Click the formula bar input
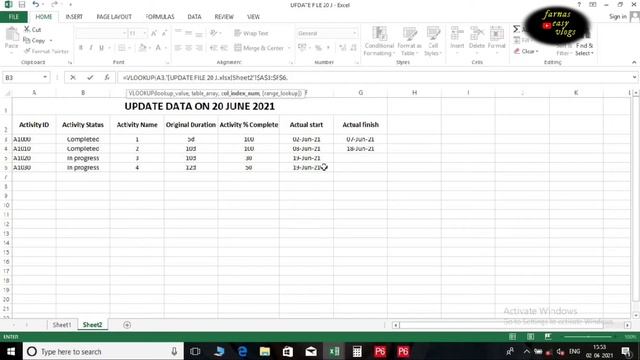 coord(374,77)
